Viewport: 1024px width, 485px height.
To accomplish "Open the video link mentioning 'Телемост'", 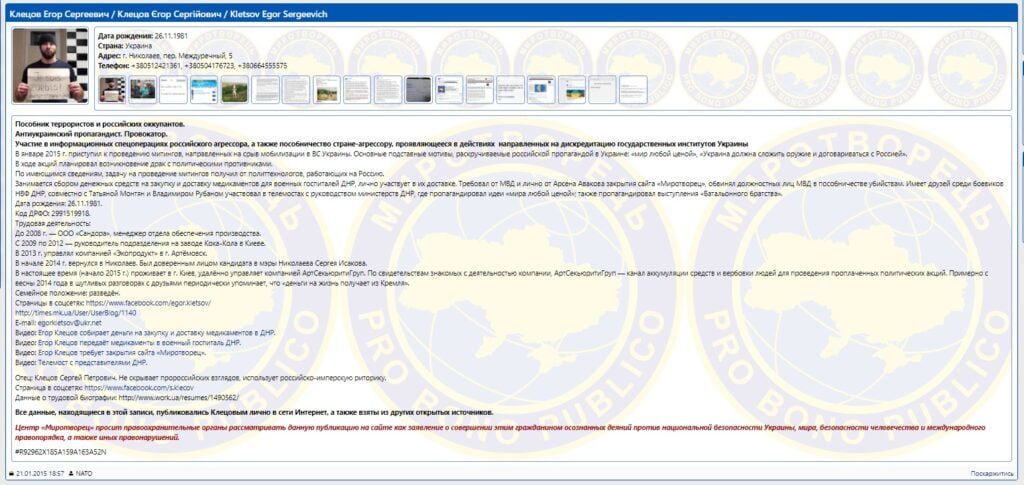I will pyautogui.click(x=85, y=361).
